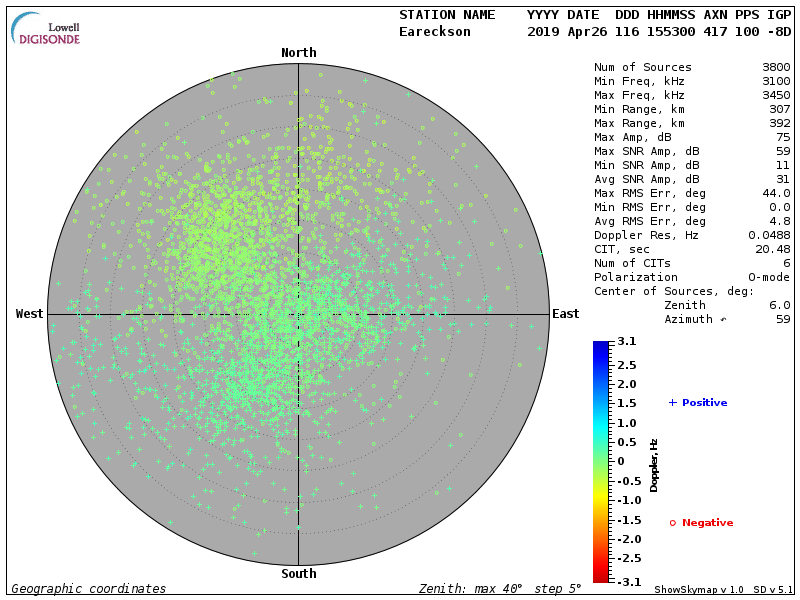Click the Polarization O-mode row
The width and height of the screenshot is (800, 600).
(692, 277)
